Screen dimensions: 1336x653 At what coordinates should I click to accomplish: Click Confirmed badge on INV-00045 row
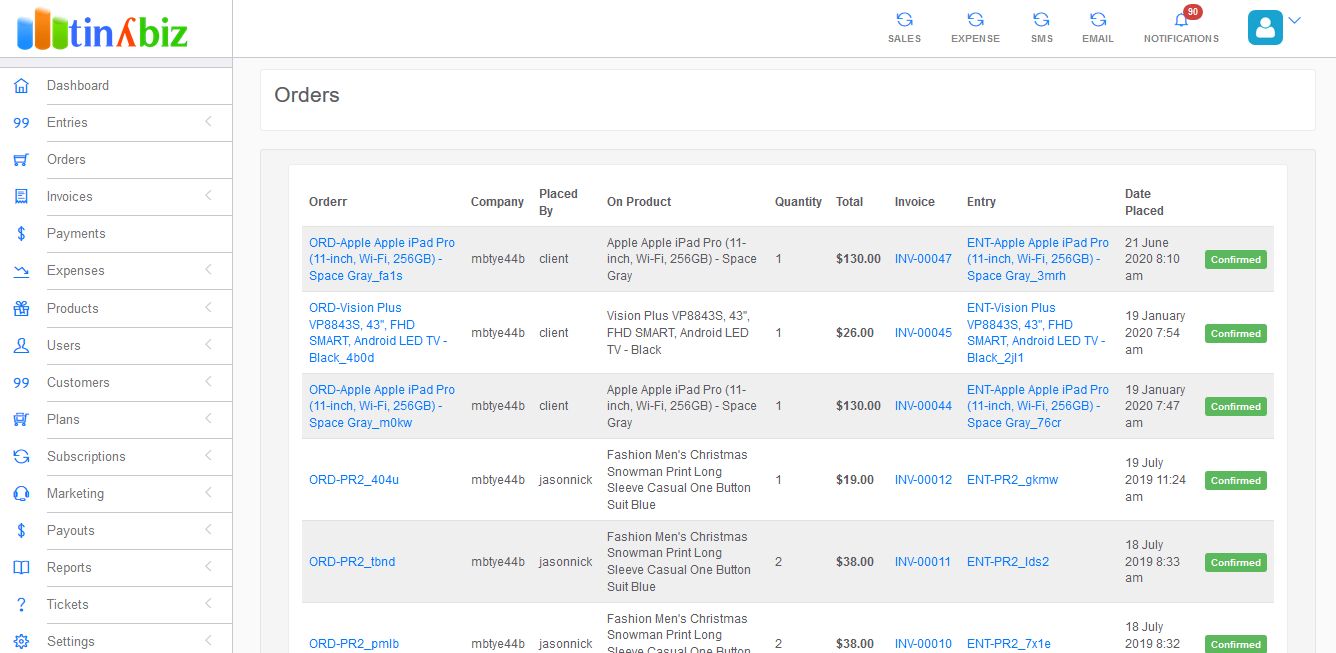1235,333
